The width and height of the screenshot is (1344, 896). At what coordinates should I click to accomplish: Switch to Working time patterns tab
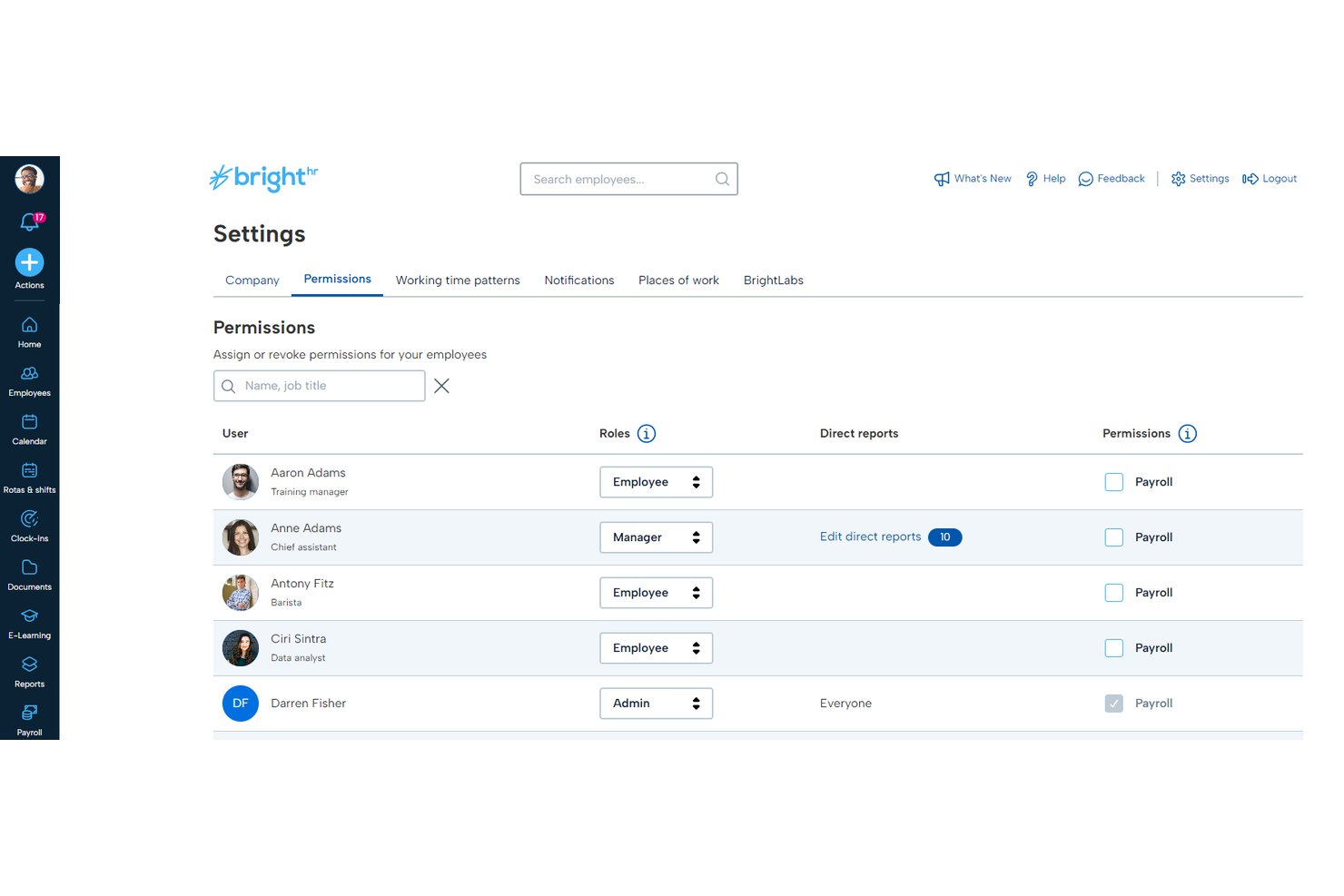[458, 281]
